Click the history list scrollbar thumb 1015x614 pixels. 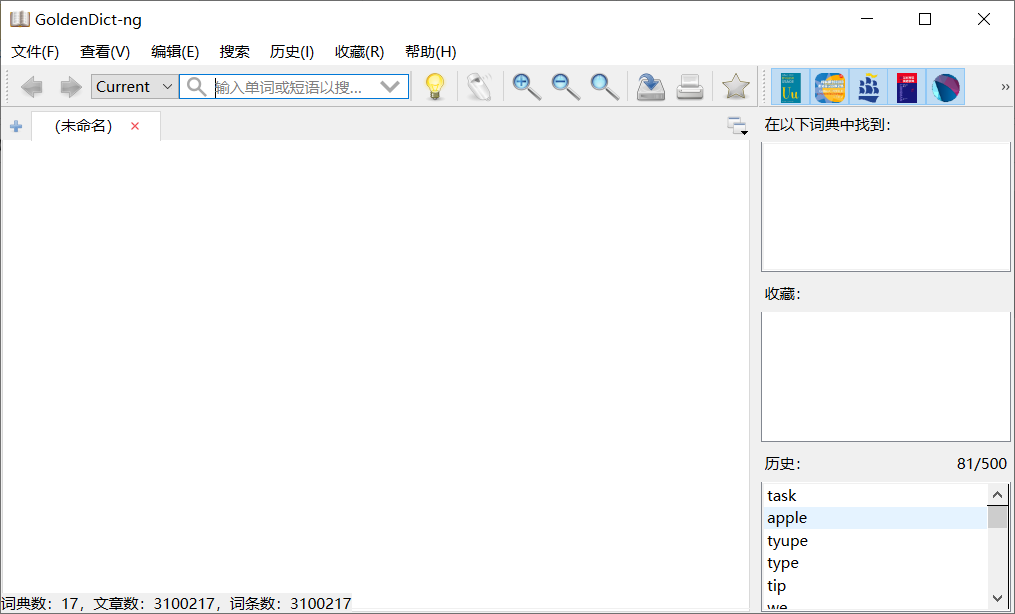tap(998, 517)
